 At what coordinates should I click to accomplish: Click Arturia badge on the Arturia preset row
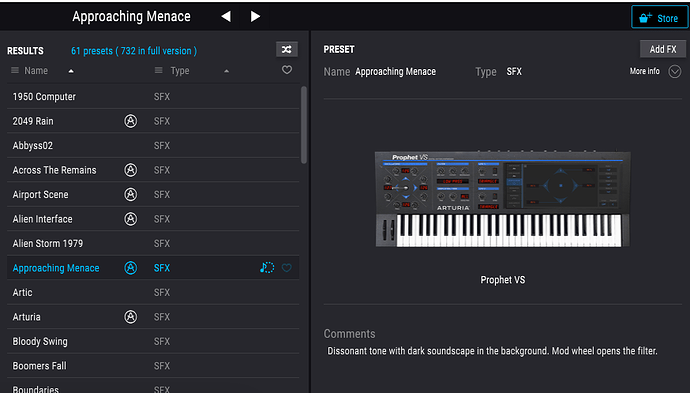coord(130,317)
